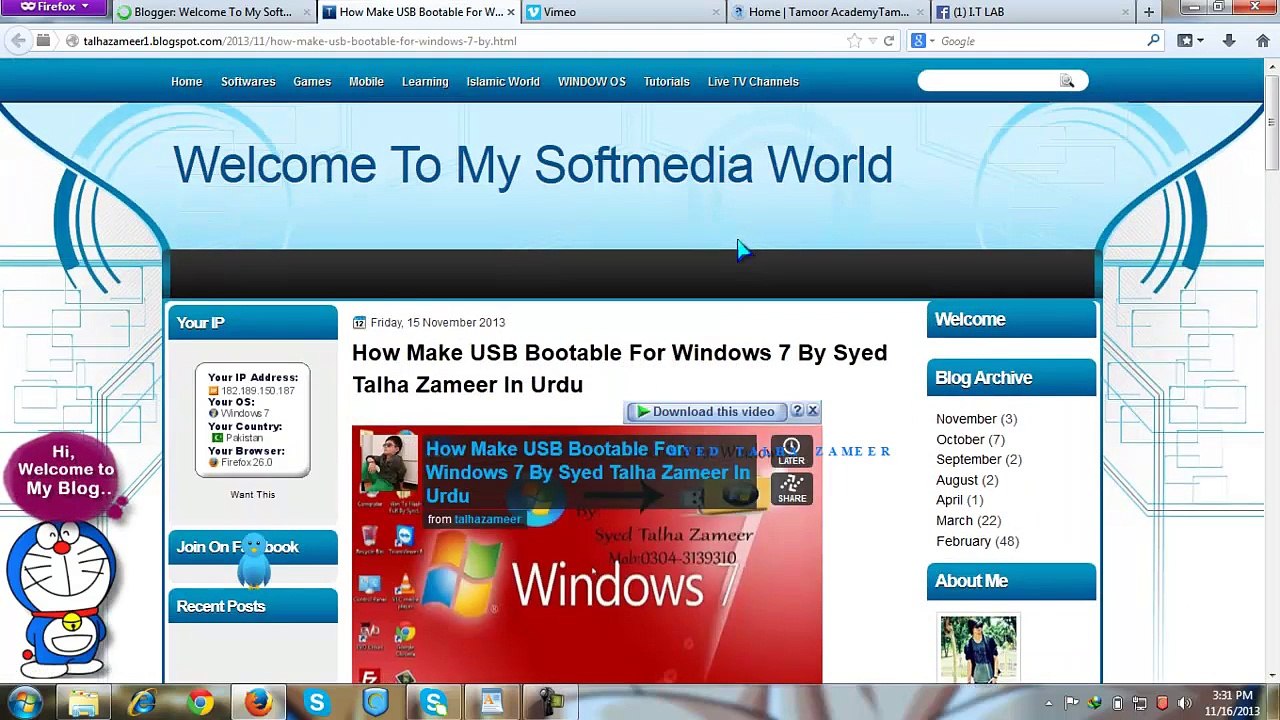Click the Share icon on the video

click(791, 488)
